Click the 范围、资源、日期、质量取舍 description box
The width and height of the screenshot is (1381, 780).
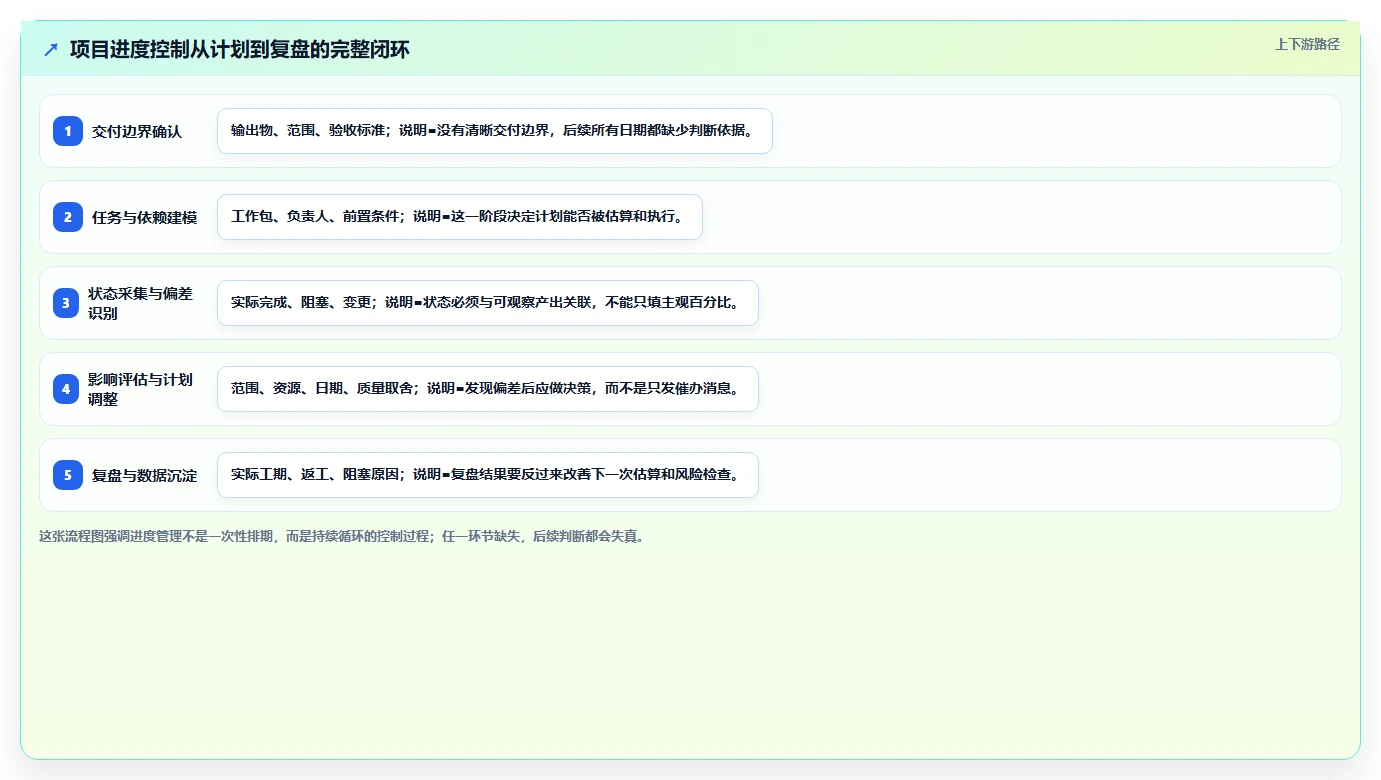pyautogui.click(x=488, y=389)
